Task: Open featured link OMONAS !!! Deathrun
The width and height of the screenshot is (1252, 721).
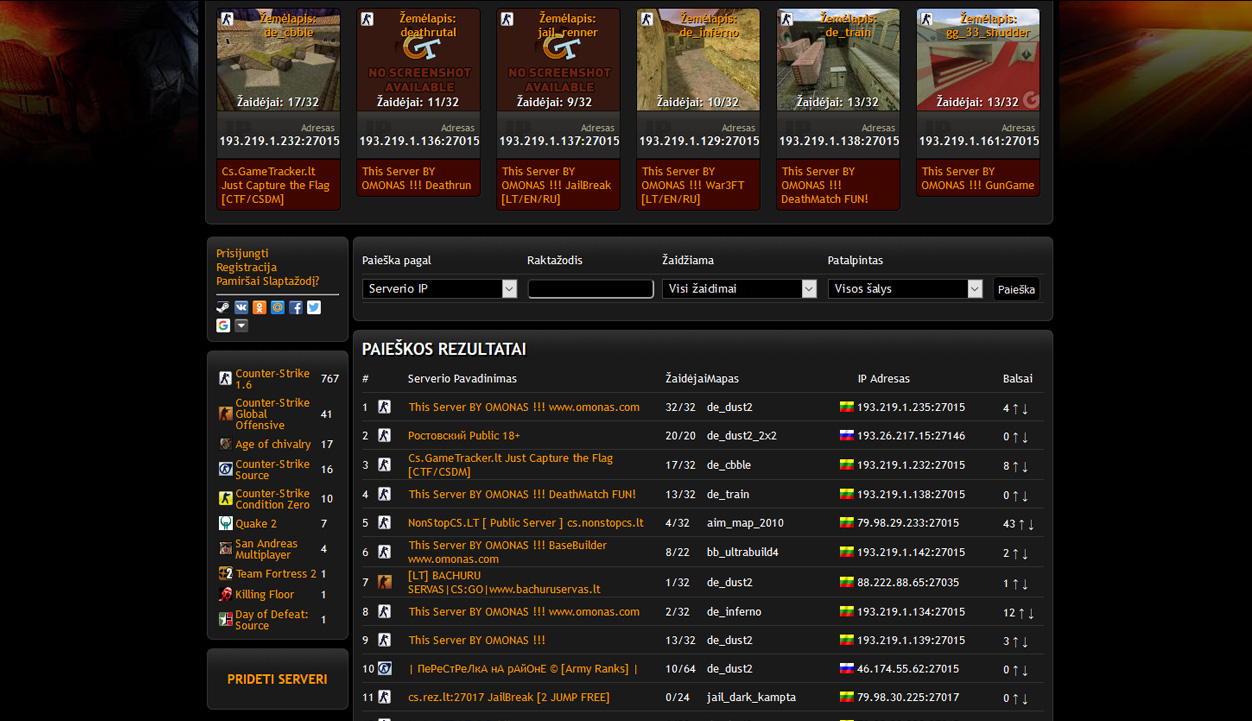Action: click(x=417, y=179)
